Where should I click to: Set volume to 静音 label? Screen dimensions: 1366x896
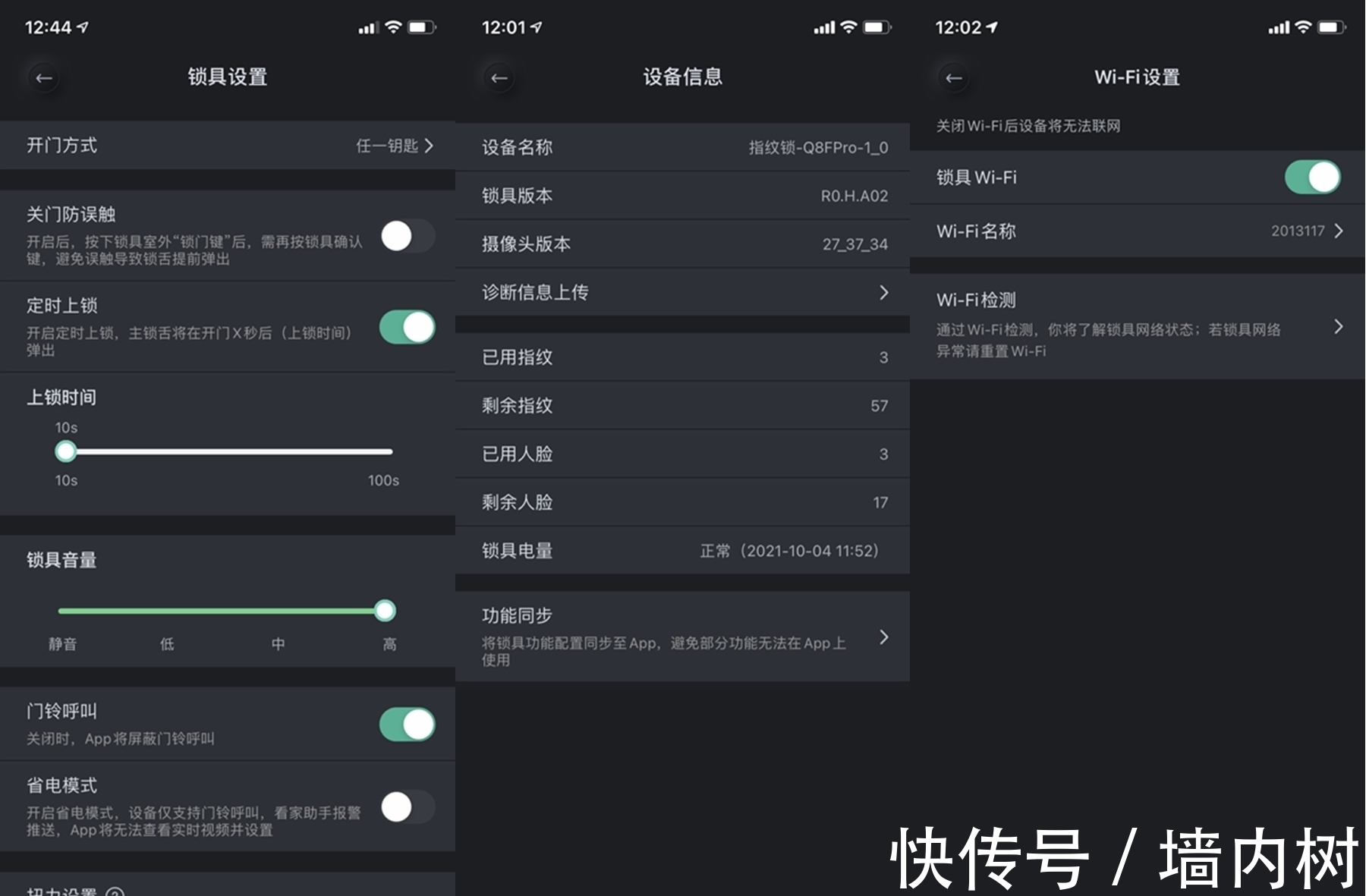coord(62,644)
